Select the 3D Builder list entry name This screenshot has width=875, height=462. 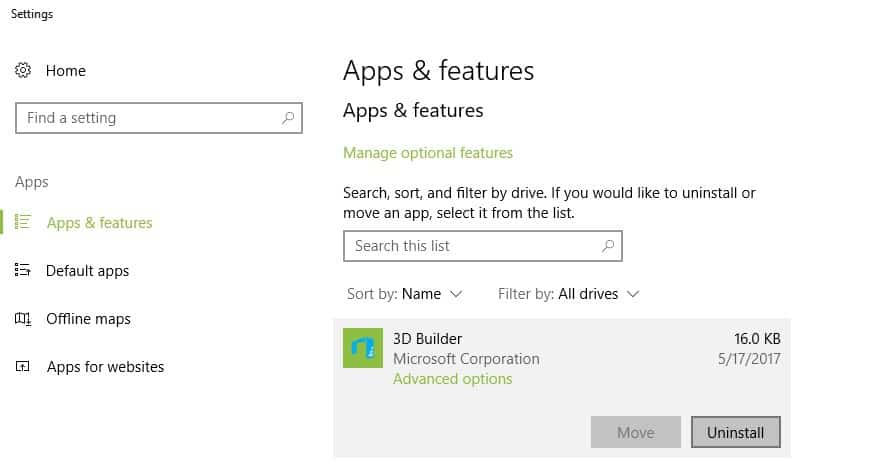pyautogui.click(x=427, y=339)
